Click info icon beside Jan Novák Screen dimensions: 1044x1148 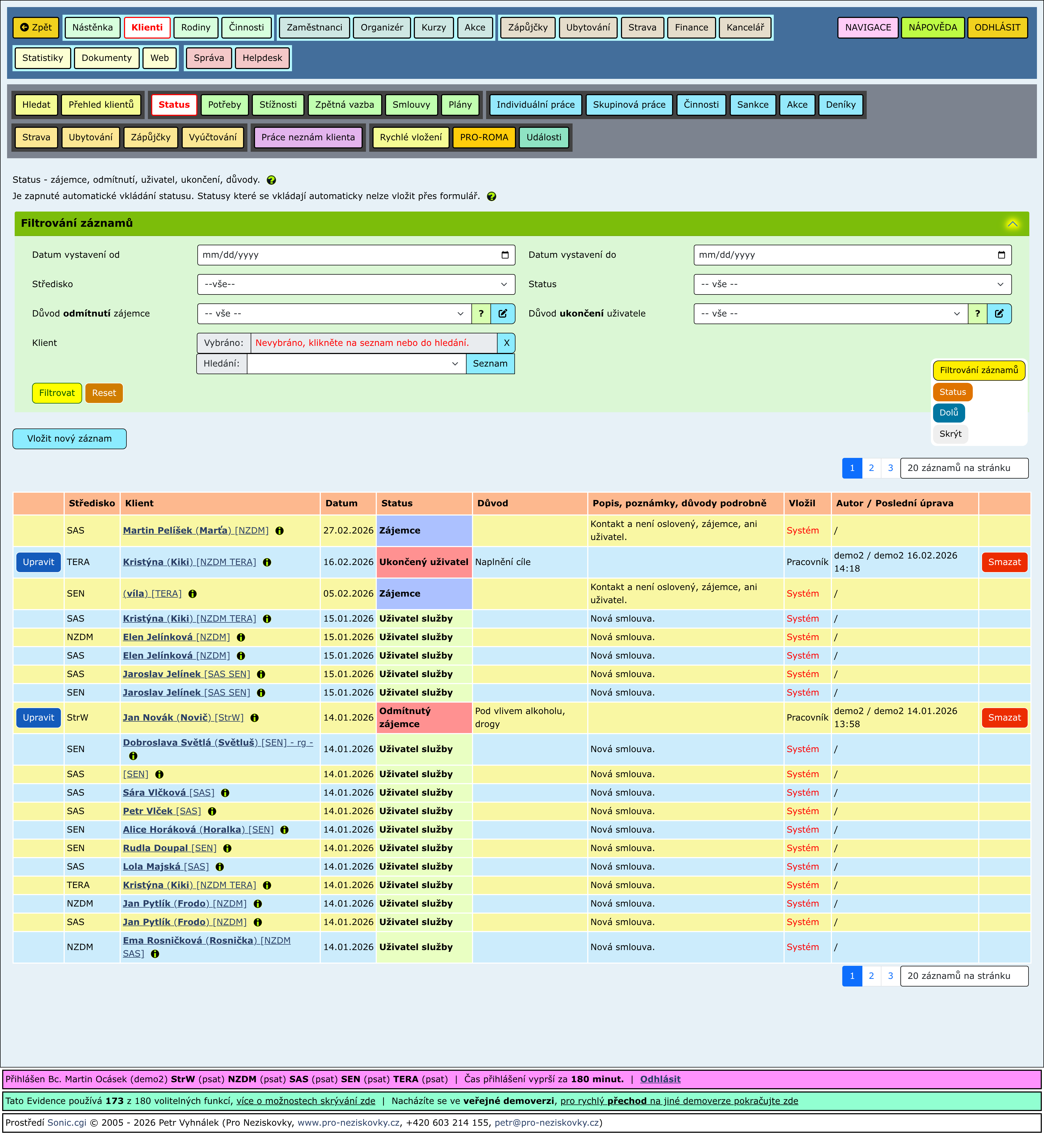[254, 718]
